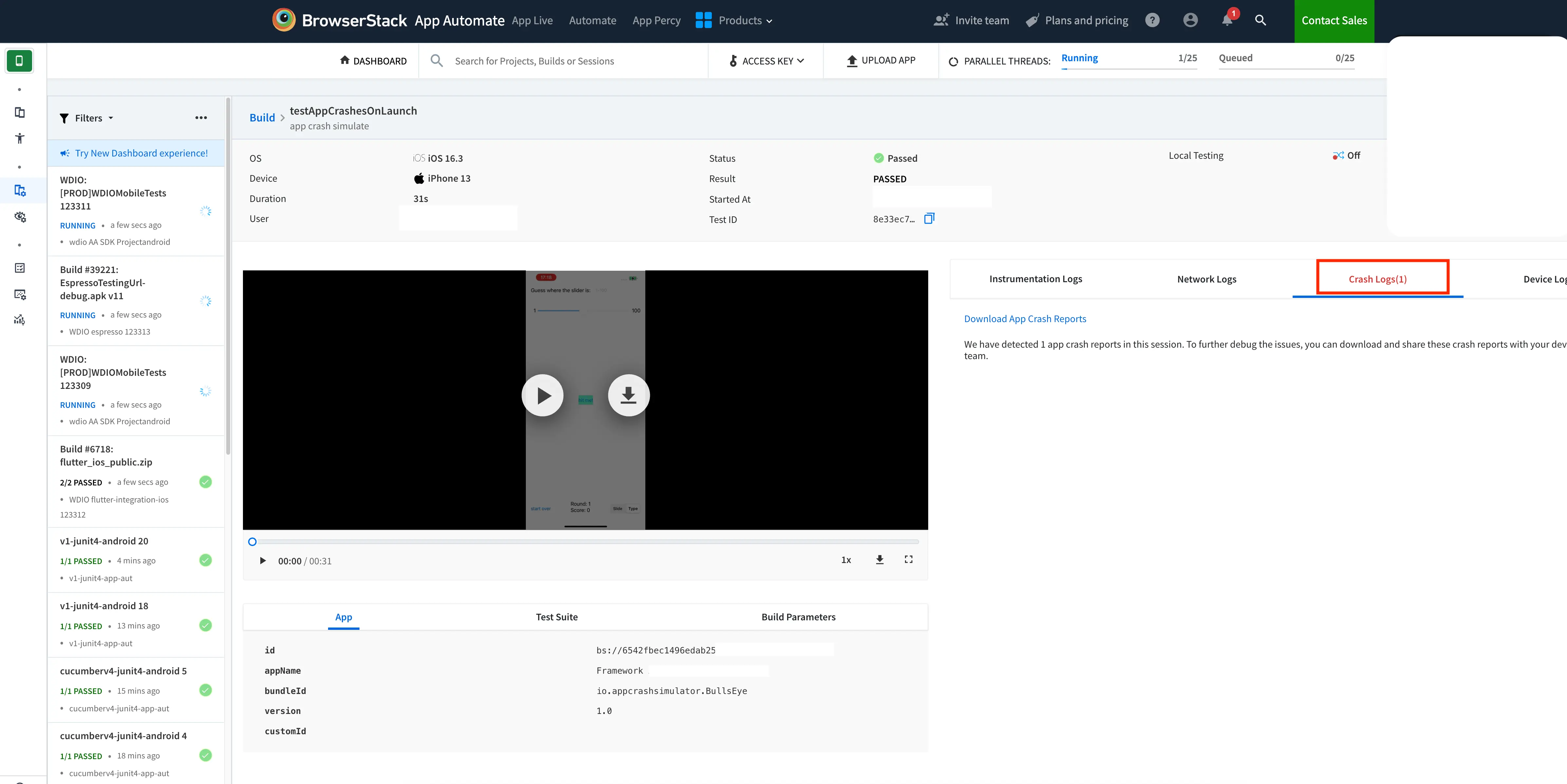
Task: Select the App details tab
Action: click(x=344, y=617)
